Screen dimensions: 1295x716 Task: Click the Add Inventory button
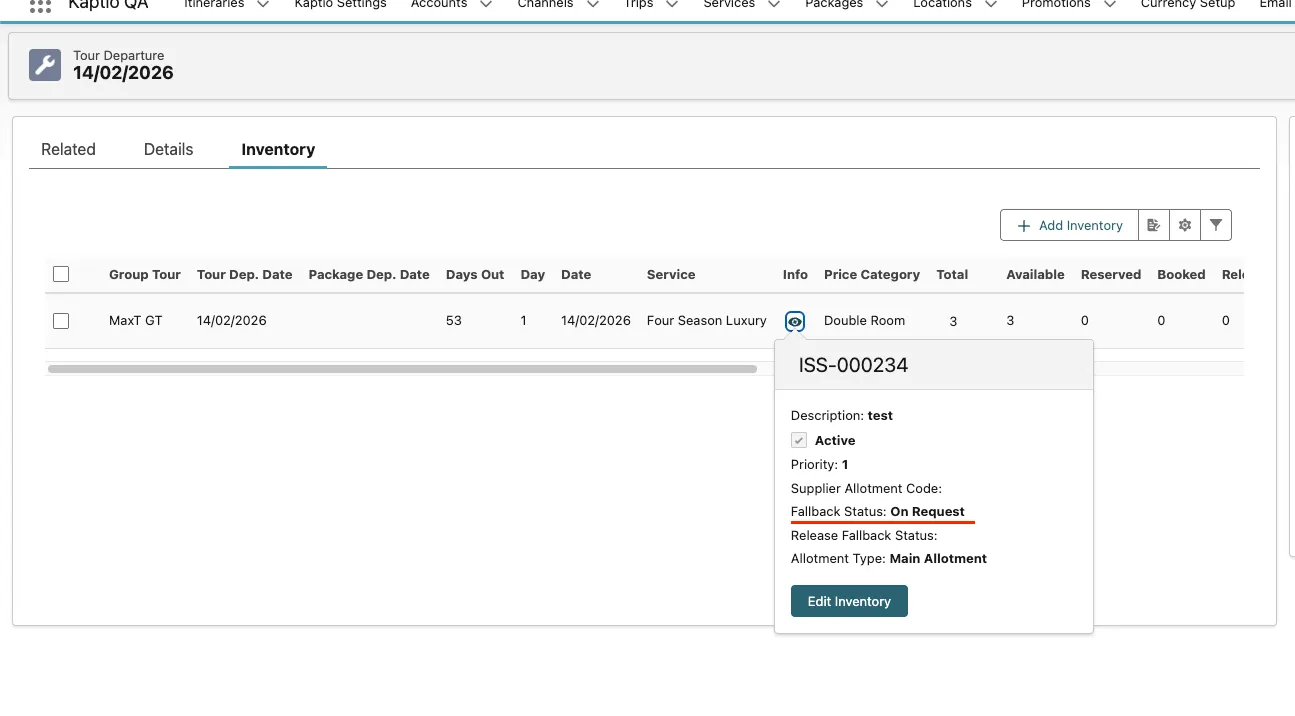point(1069,225)
